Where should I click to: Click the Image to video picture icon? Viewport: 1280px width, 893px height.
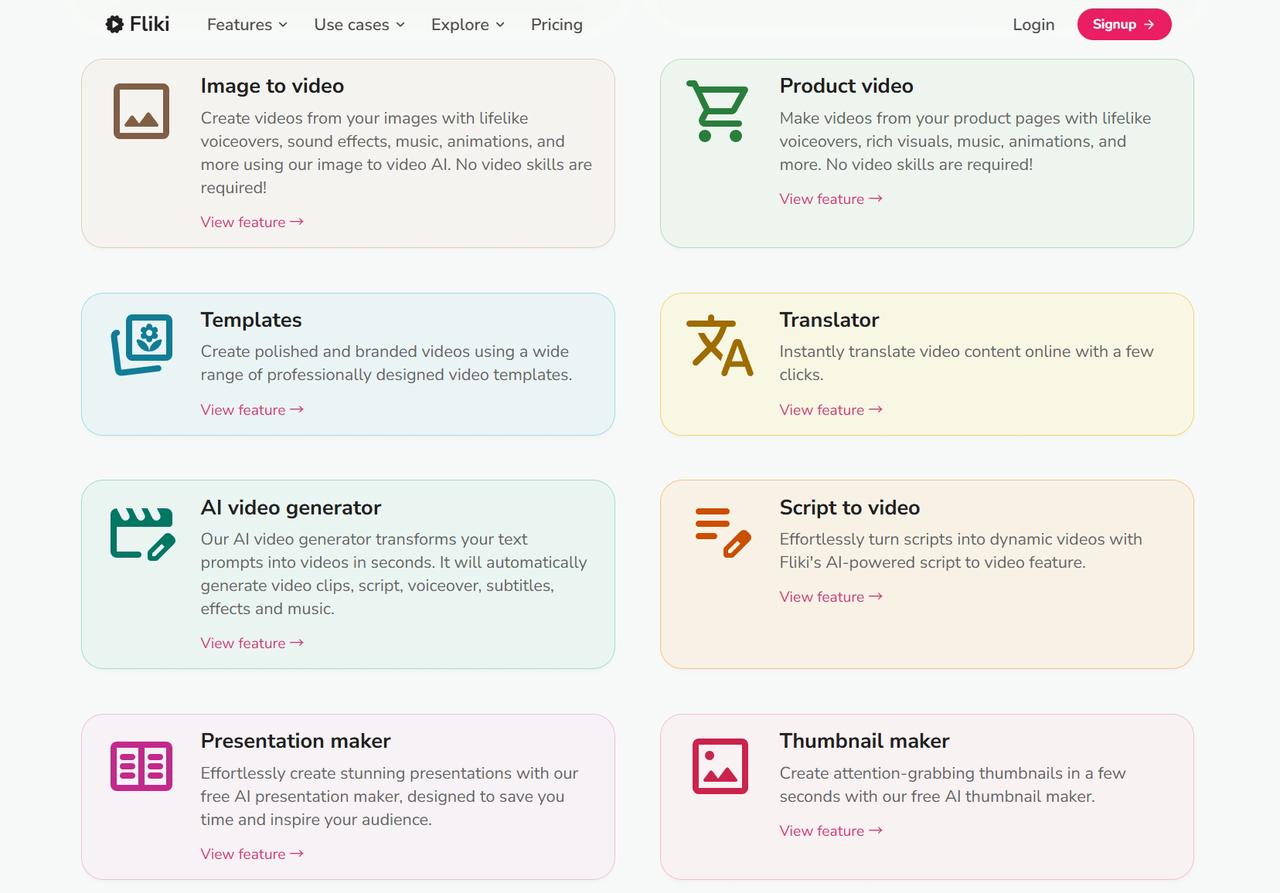point(141,111)
